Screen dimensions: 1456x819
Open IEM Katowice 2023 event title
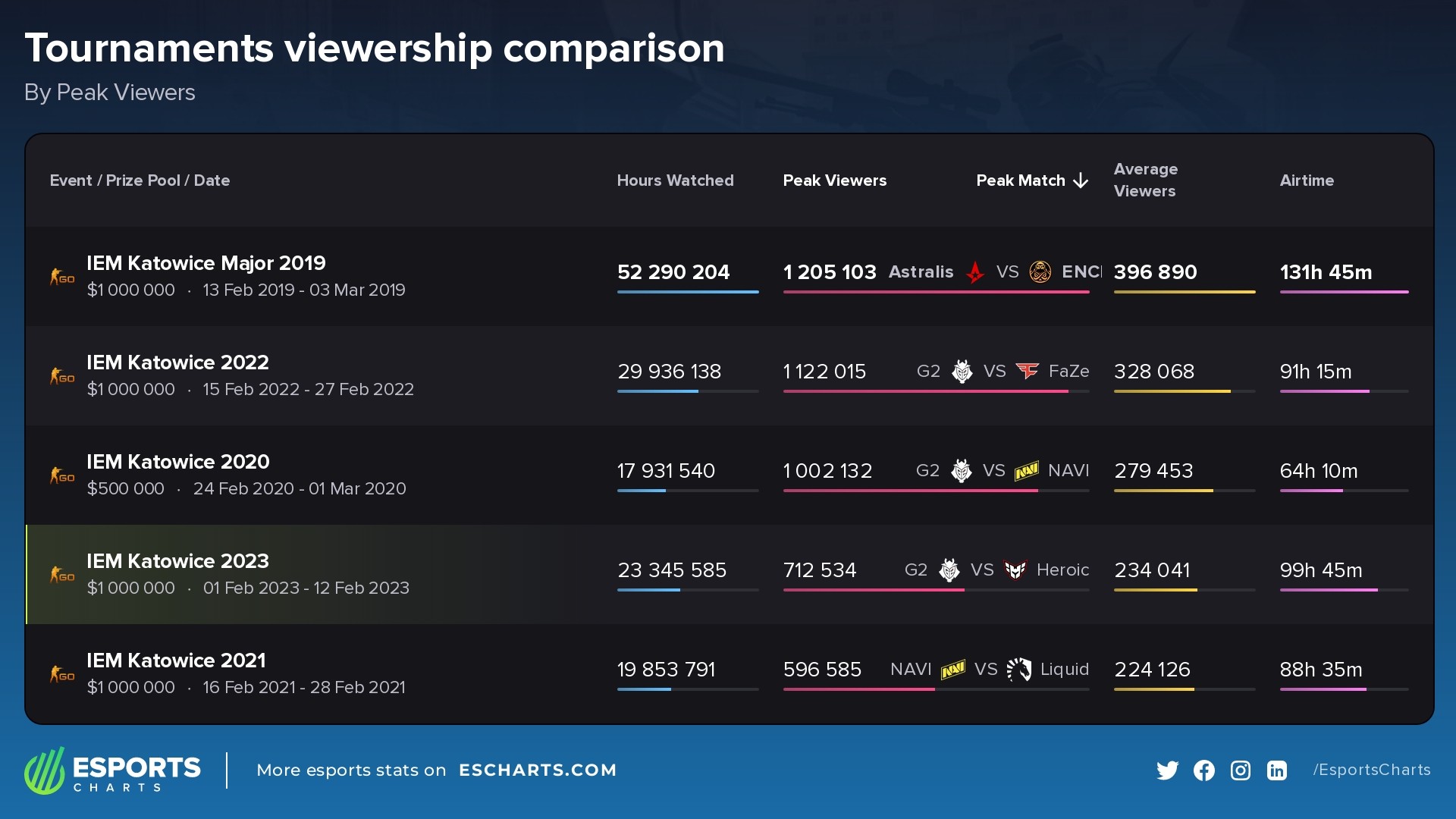coord(177,561)
